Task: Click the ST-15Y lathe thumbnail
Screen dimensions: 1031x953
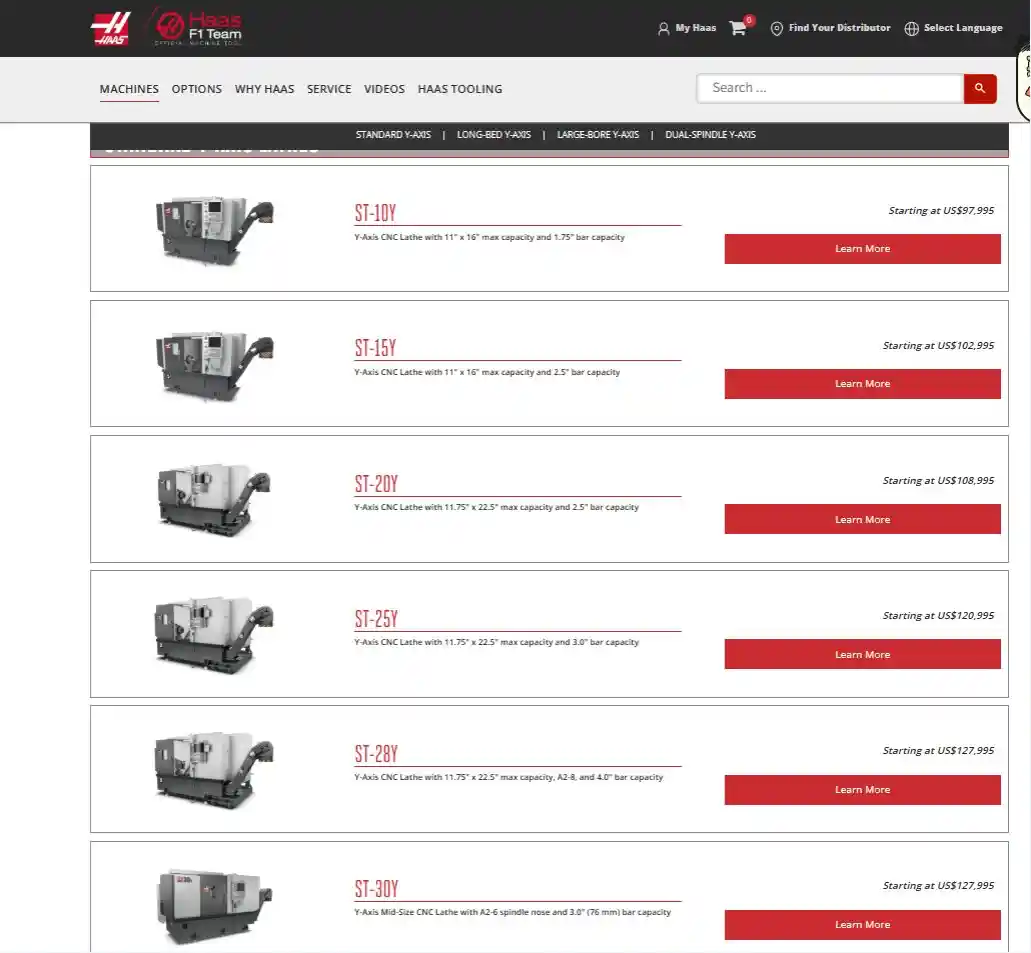Action: 214,364
